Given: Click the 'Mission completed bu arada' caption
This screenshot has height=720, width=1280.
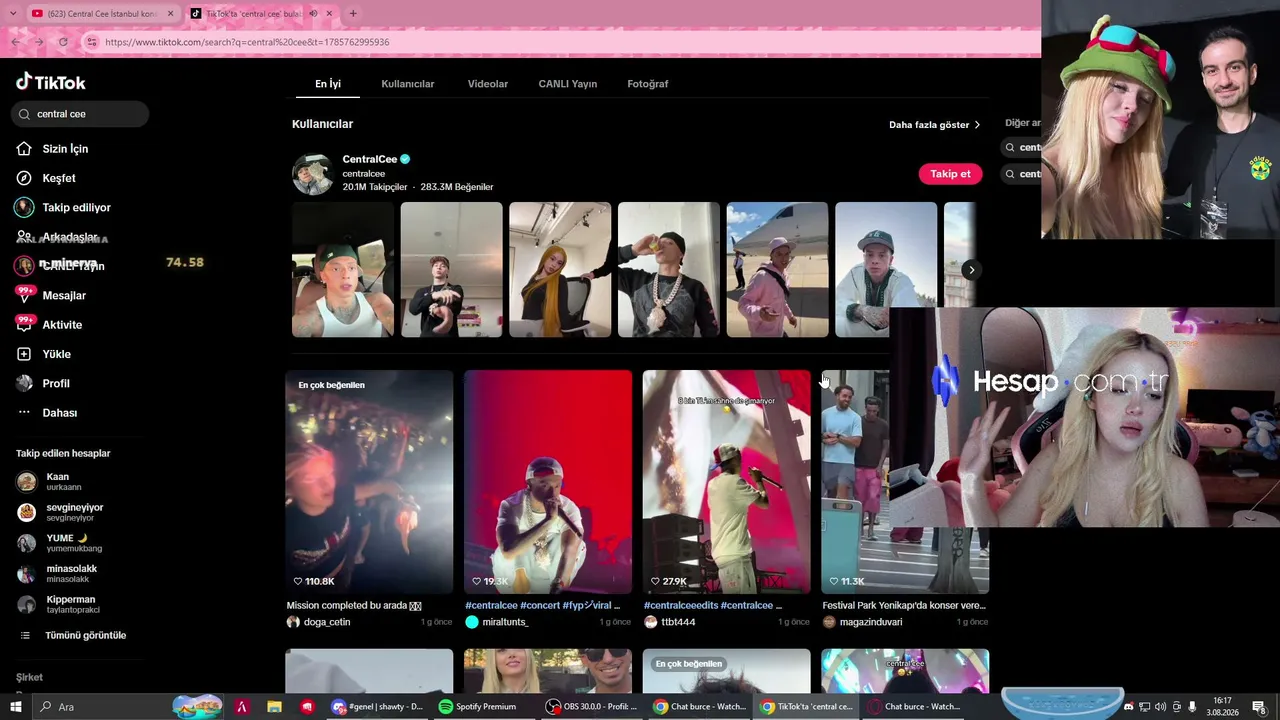Looking at the screenshot, I should [354, 605].
